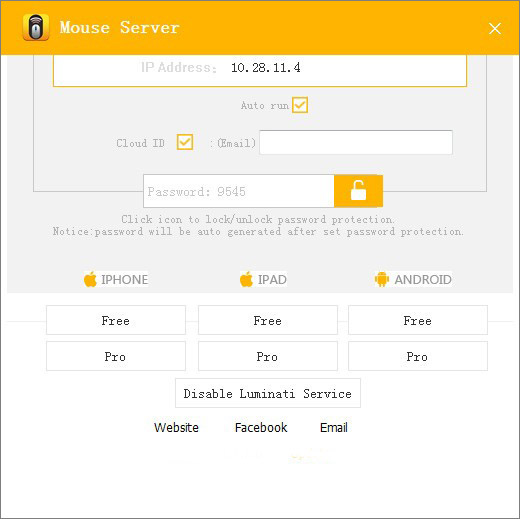
Task: Click the IPAD apple logo icon
Action: tap(246, 279)
